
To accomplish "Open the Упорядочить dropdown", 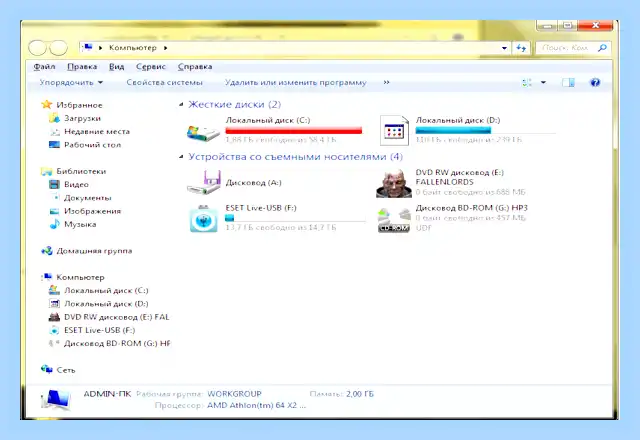I will tap(71, 82).
